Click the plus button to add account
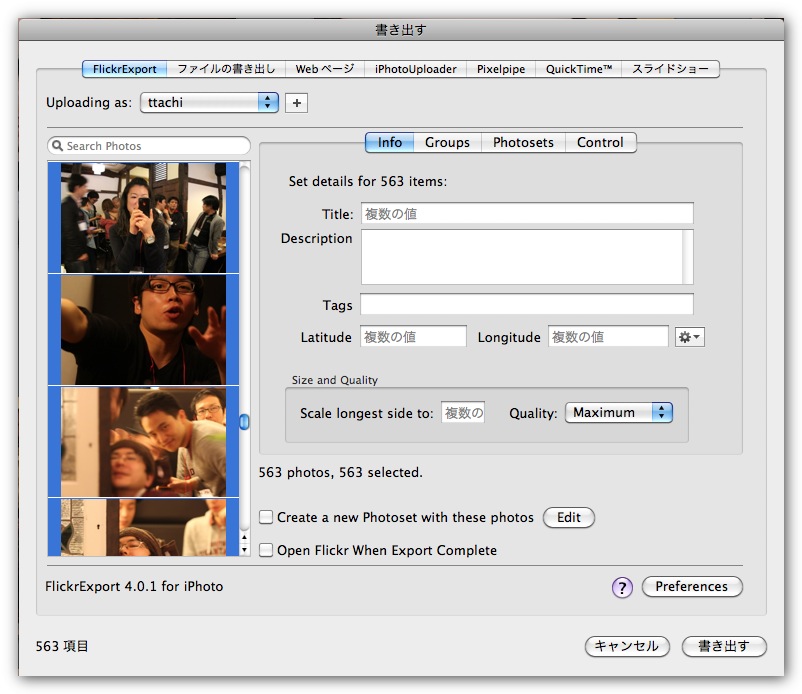 click(296, 102)
